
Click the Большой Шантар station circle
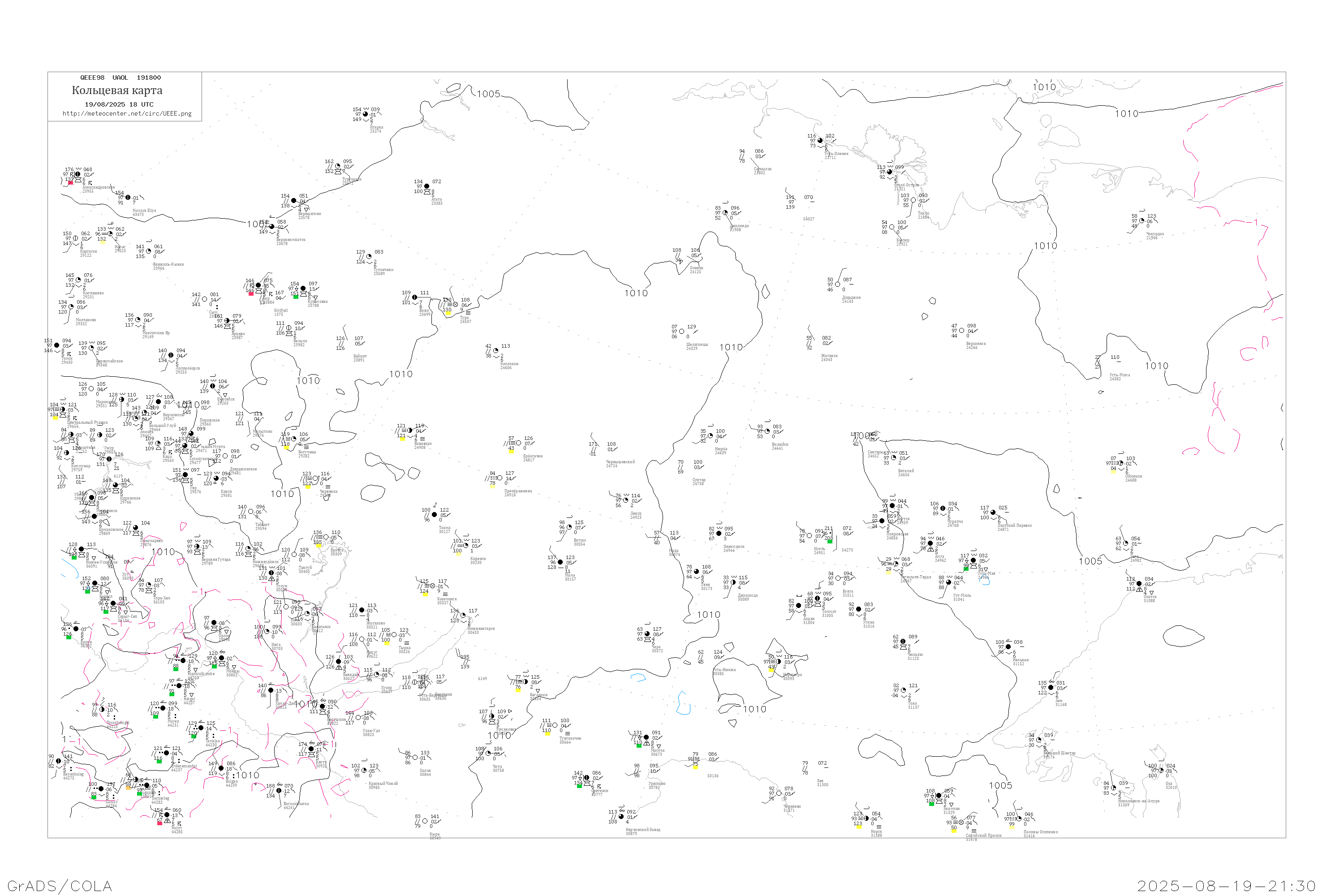1039,740
